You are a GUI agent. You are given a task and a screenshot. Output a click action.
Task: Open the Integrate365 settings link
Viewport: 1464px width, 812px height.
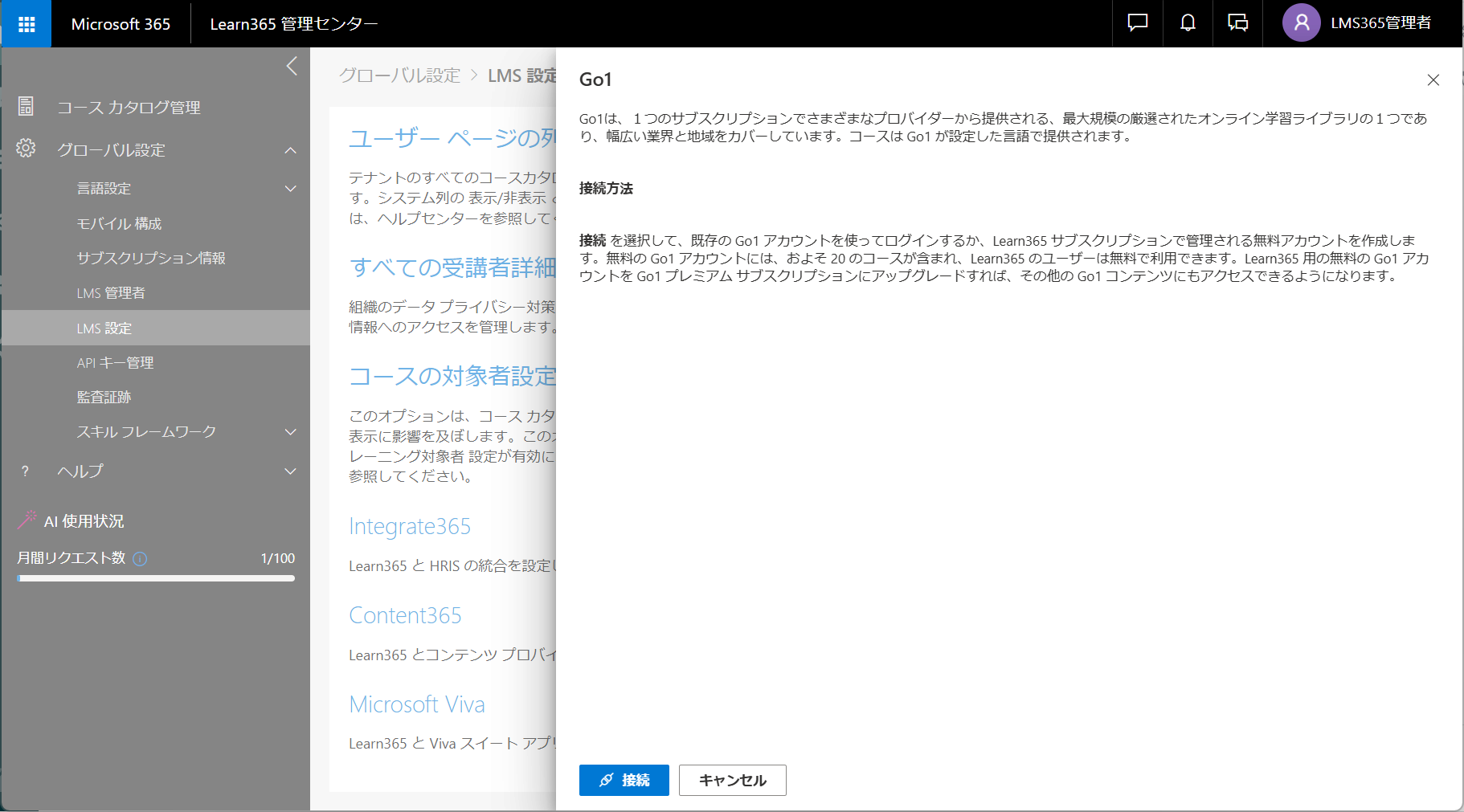pyautogui.click(x=410, y=526)
